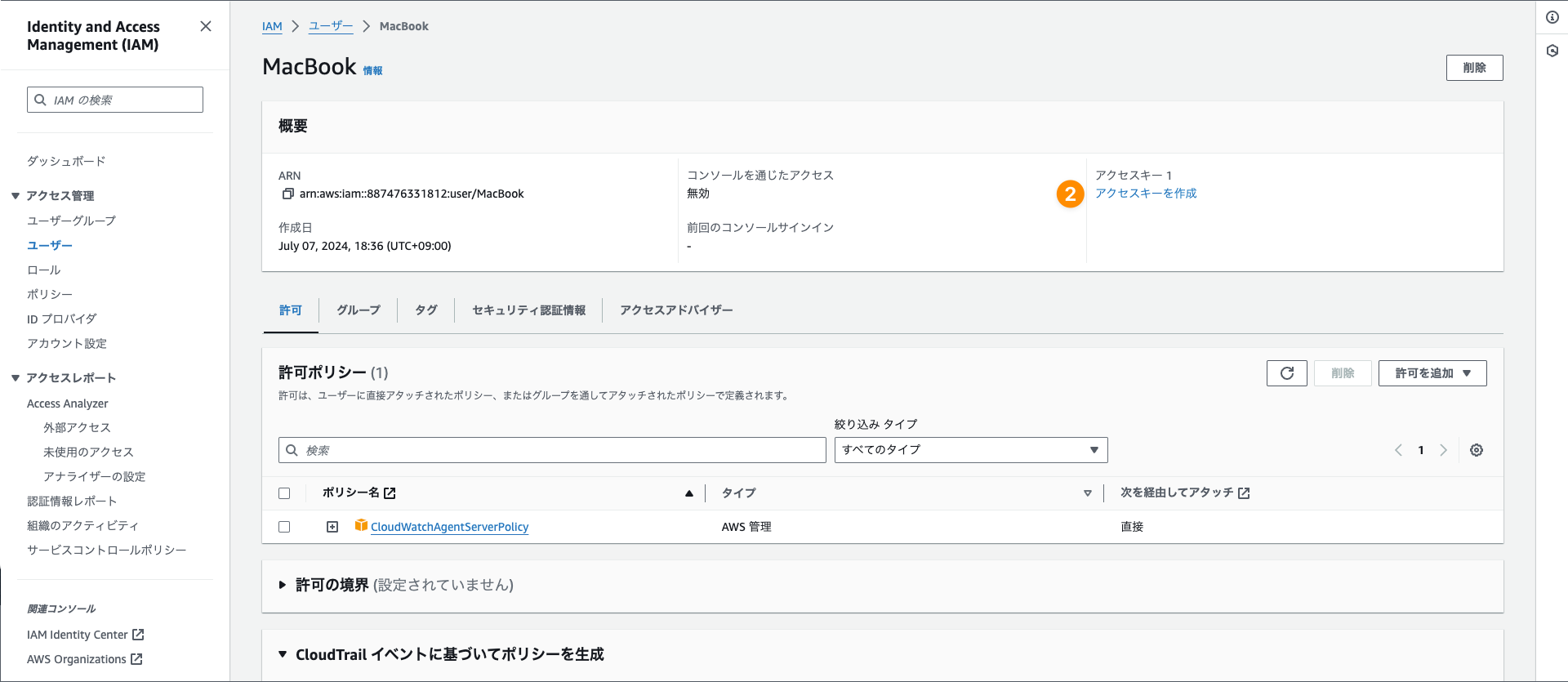The height and width of the screenshot is (682, 1568).
Task: Click the AWS 管理 type cell
Action: pos(746,527)
